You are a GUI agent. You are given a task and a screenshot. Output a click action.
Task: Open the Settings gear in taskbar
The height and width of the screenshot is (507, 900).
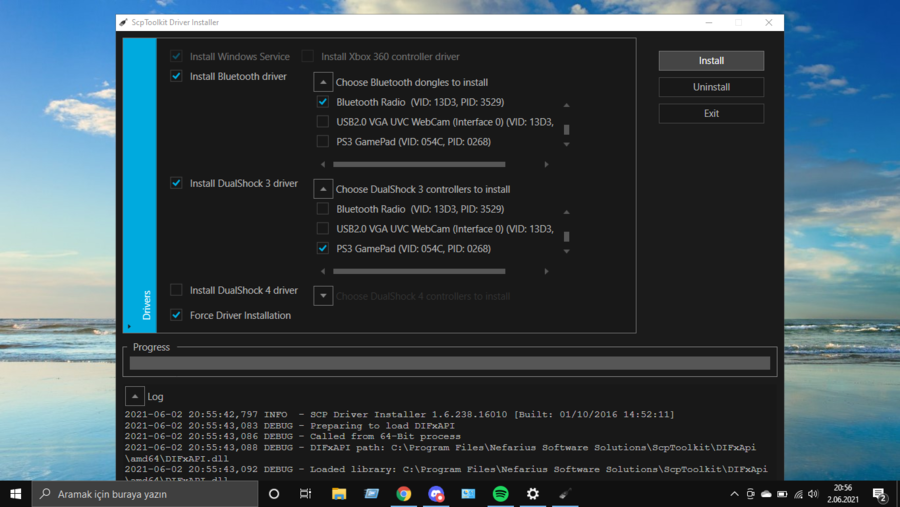pyautogui.click(x=533, y=494)
